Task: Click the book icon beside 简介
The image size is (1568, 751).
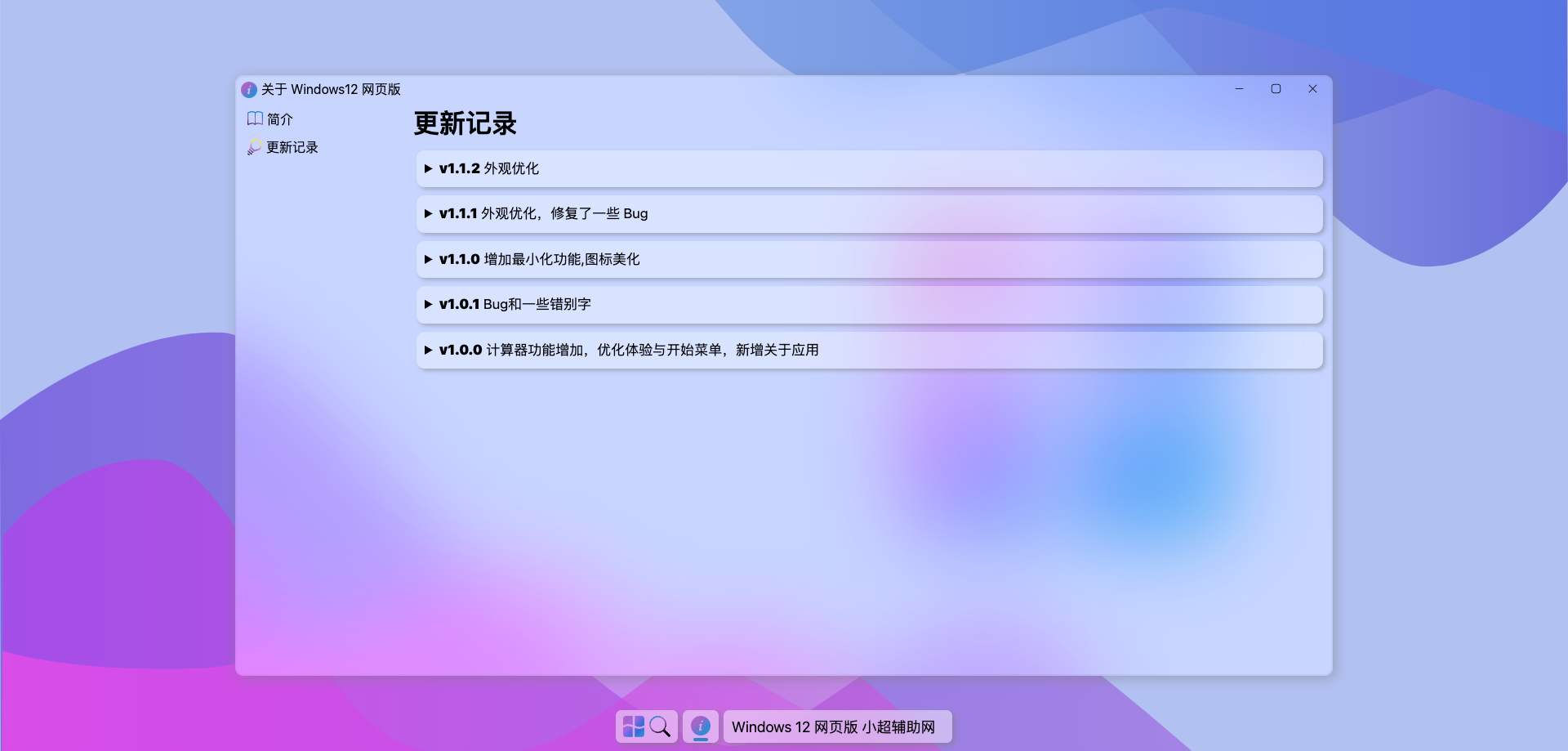Action: click(255, 118)
